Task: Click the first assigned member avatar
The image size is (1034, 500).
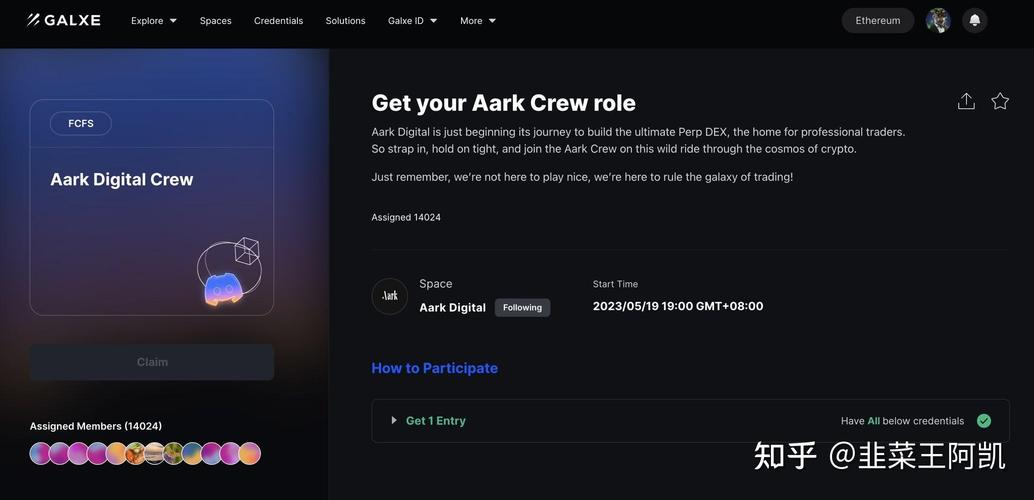Action: pos(40,453)
